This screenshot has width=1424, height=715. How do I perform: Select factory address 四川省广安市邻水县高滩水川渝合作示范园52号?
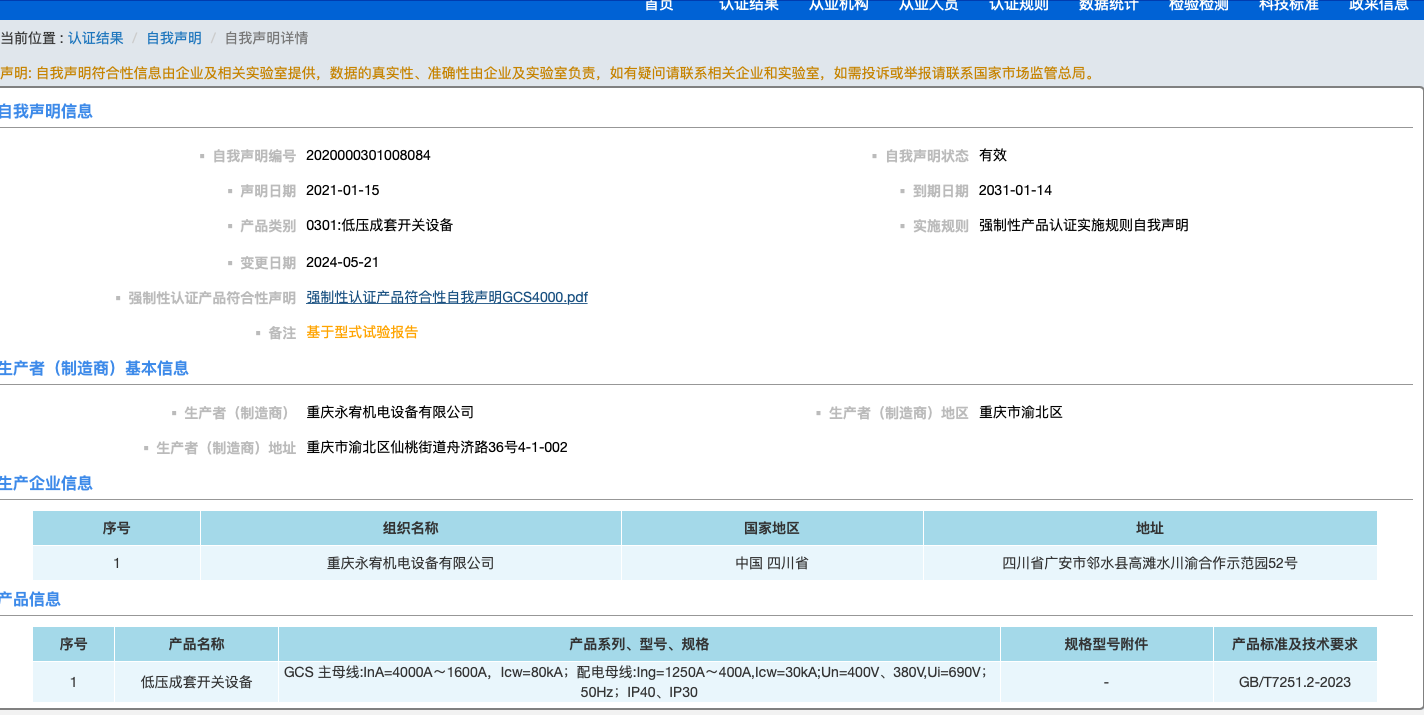coord(1150,563)
